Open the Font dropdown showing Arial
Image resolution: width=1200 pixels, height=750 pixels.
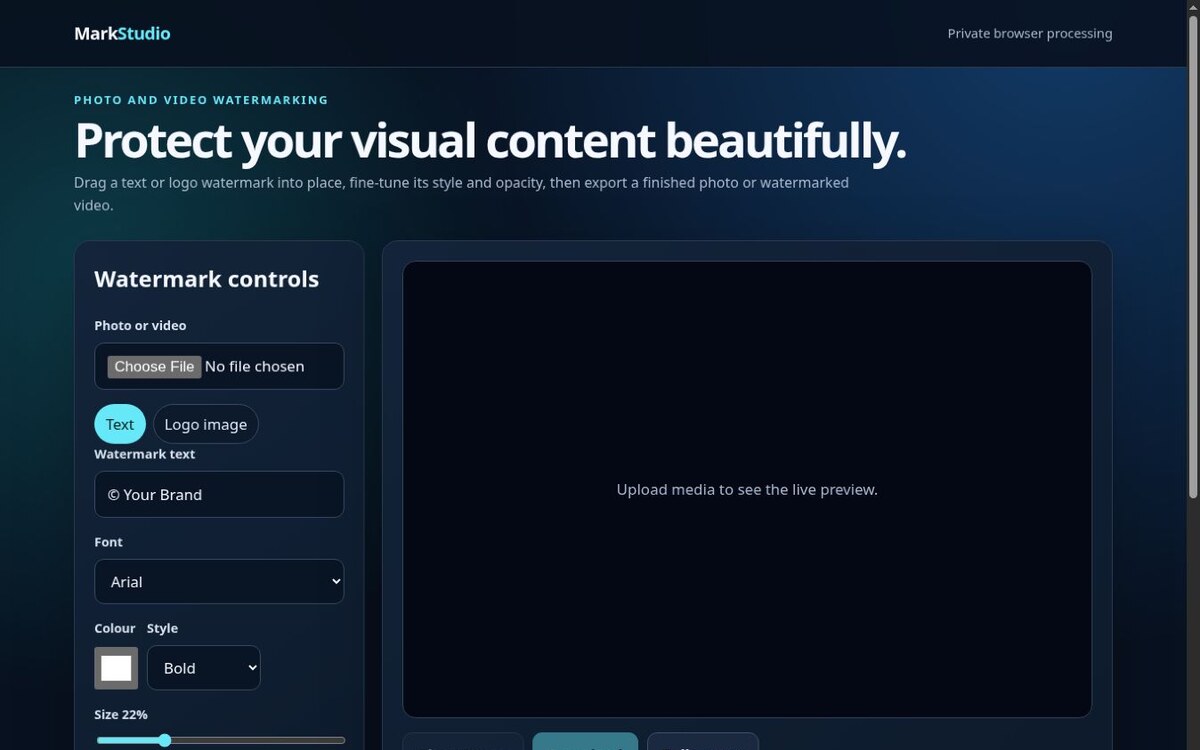[x=219, y=581]
